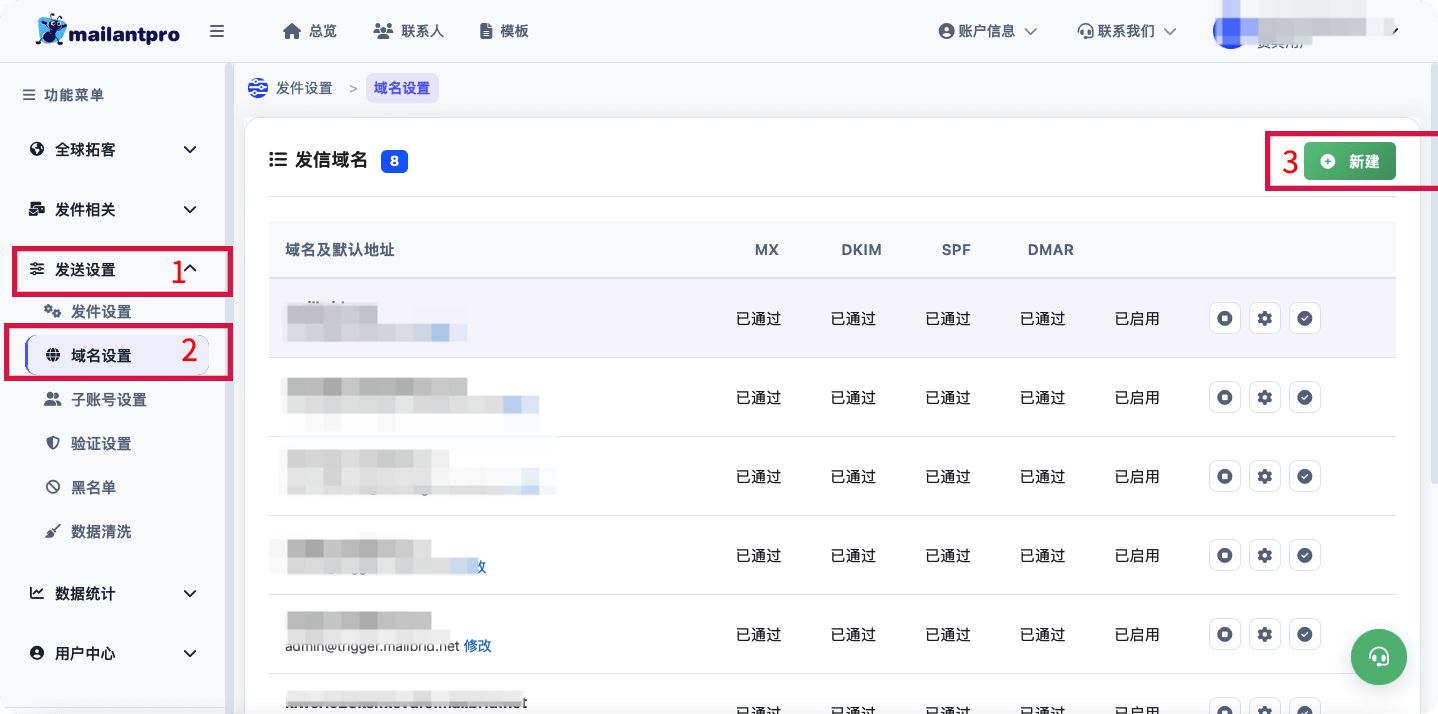Click the 域名及默认地址 column header
Viewport: 1438px width, 714px height.
[x=340, y=250]
